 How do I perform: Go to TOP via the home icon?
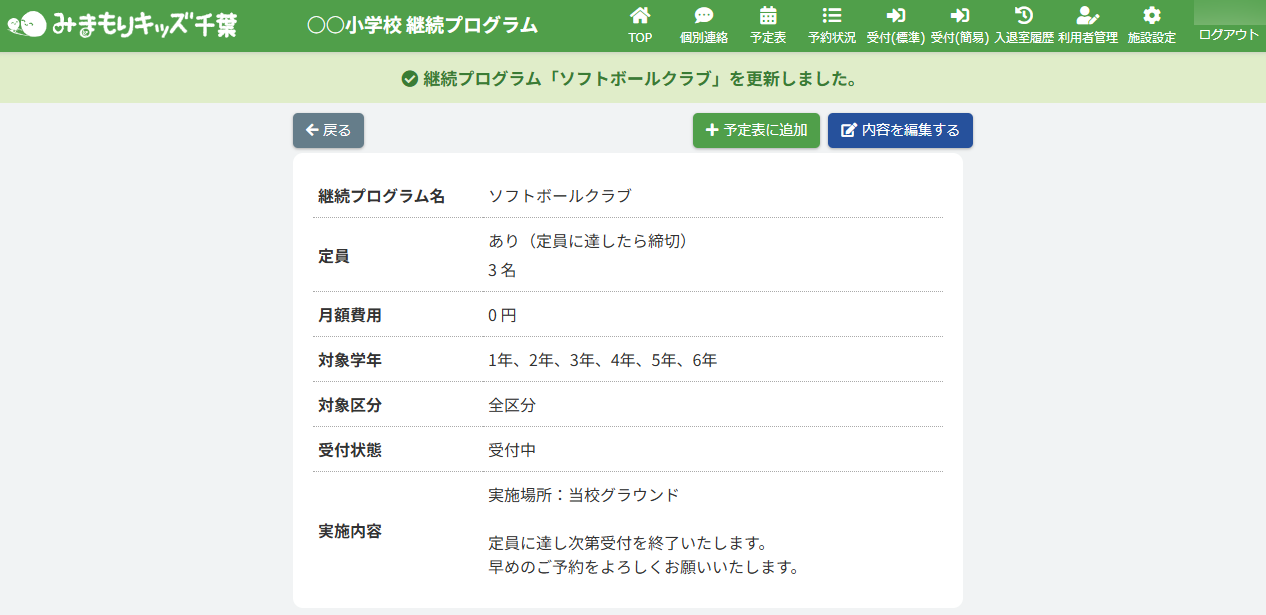pos(640,16)
